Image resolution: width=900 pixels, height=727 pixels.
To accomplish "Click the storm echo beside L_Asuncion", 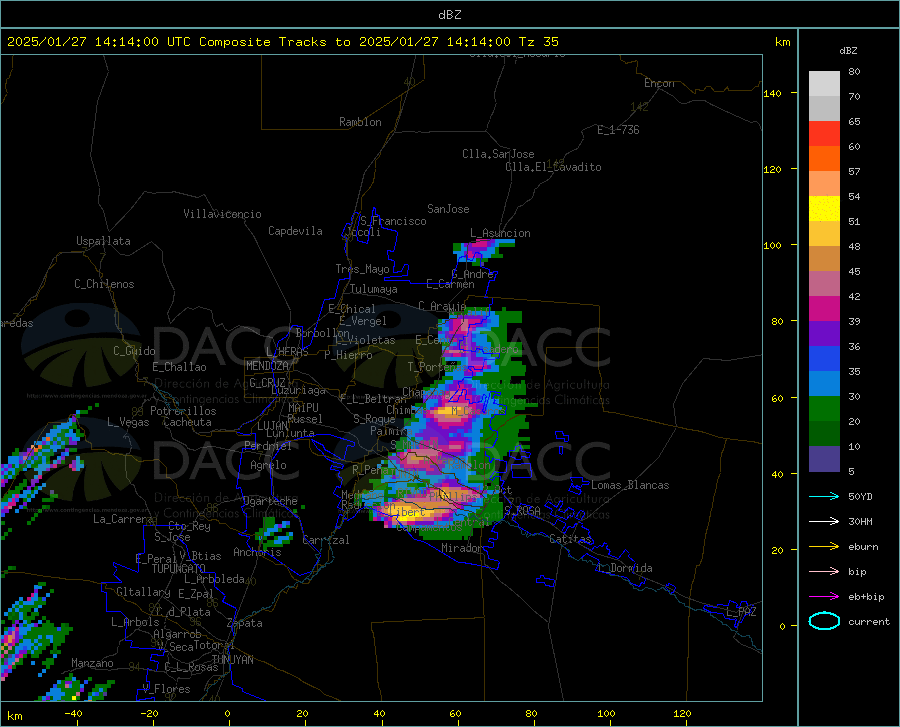I will pyautogui.click(x=482, y=250).
